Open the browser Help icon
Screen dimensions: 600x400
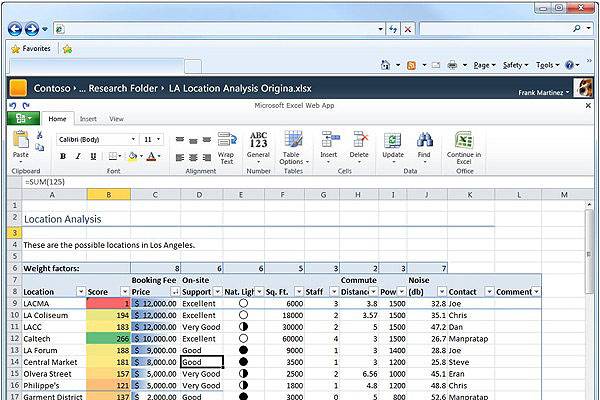(569, 65)
